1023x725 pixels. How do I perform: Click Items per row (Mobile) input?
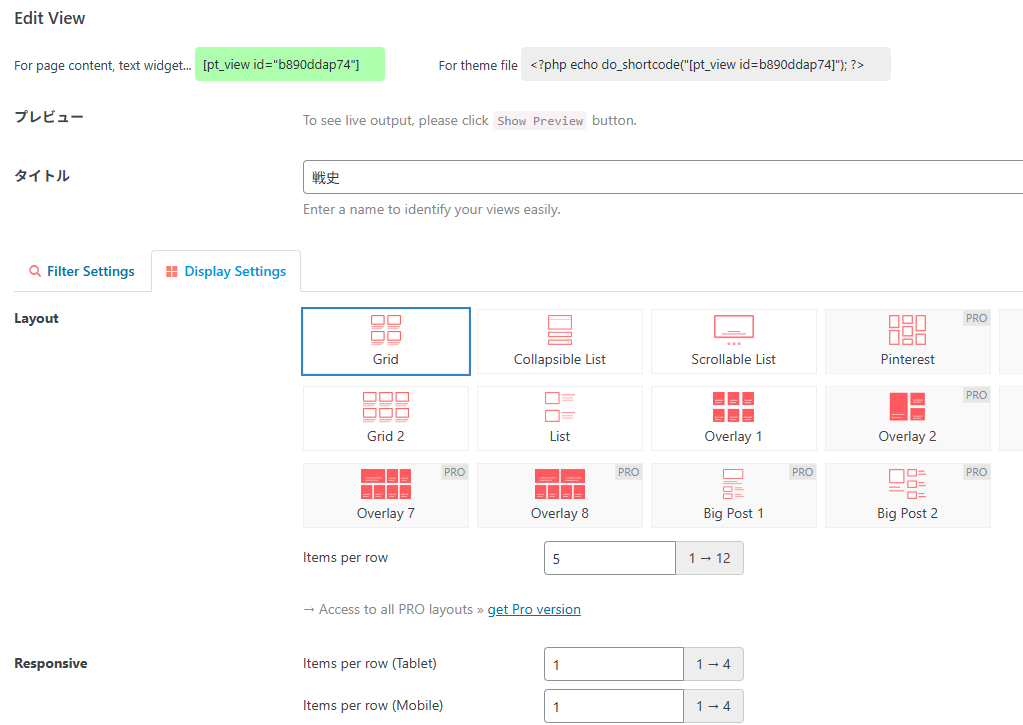tap(613, 706)
